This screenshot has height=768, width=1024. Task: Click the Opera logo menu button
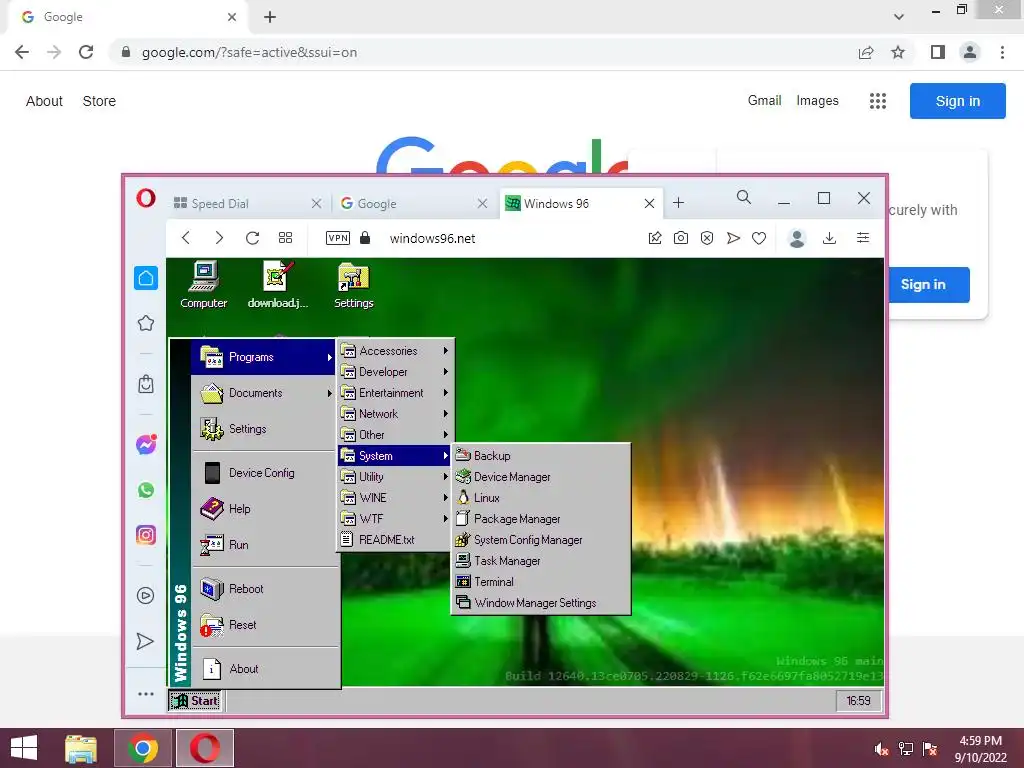[x=146, y=198]
